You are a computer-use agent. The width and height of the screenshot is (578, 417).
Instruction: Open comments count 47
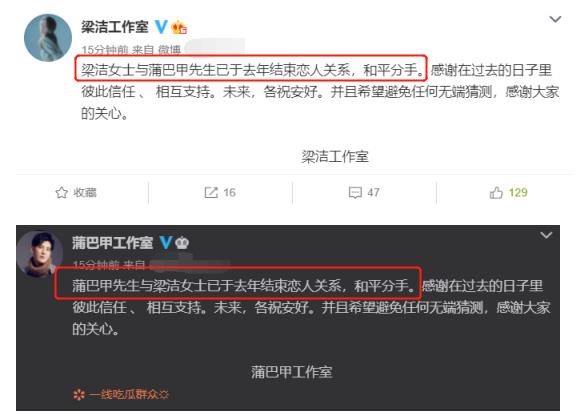click(x=364, y=192)
